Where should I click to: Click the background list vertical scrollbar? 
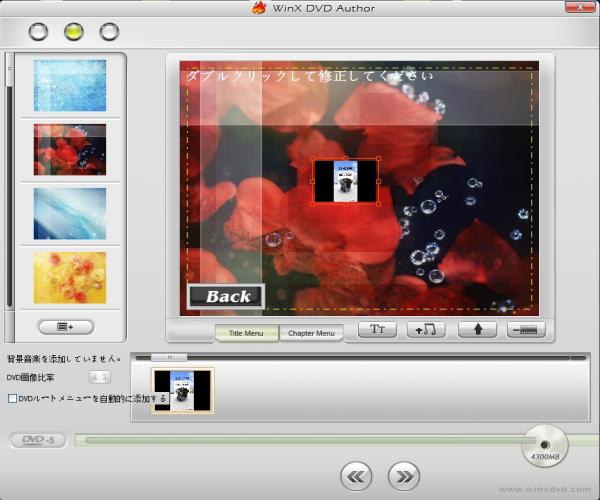tap(10, 197)
